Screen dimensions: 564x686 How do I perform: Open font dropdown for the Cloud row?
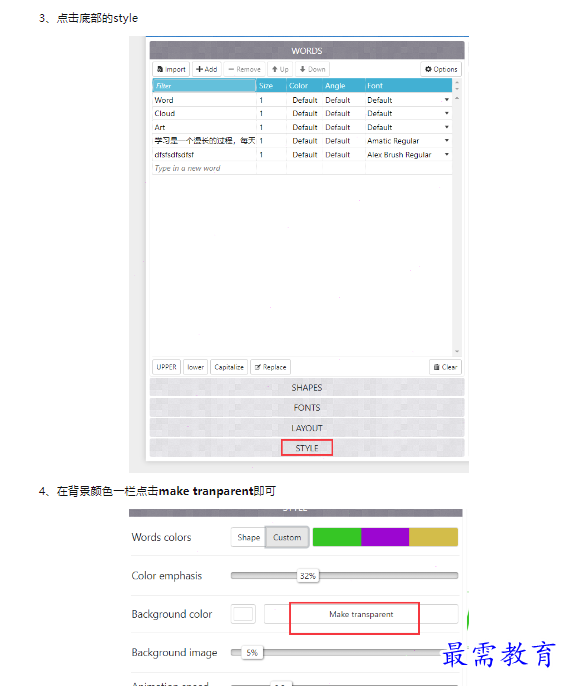[447, 113]
